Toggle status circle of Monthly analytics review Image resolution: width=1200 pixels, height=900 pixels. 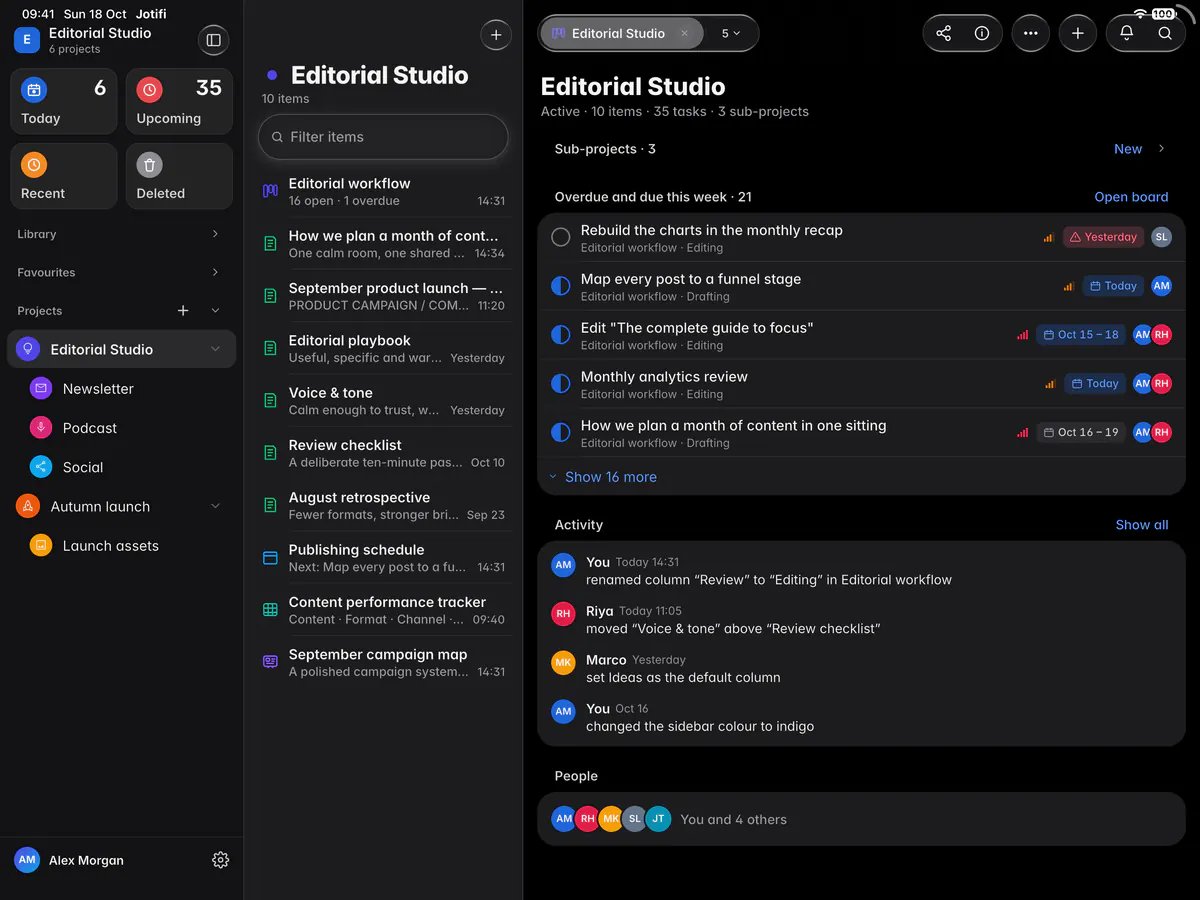pyautogui.click(x=561, y=384)
